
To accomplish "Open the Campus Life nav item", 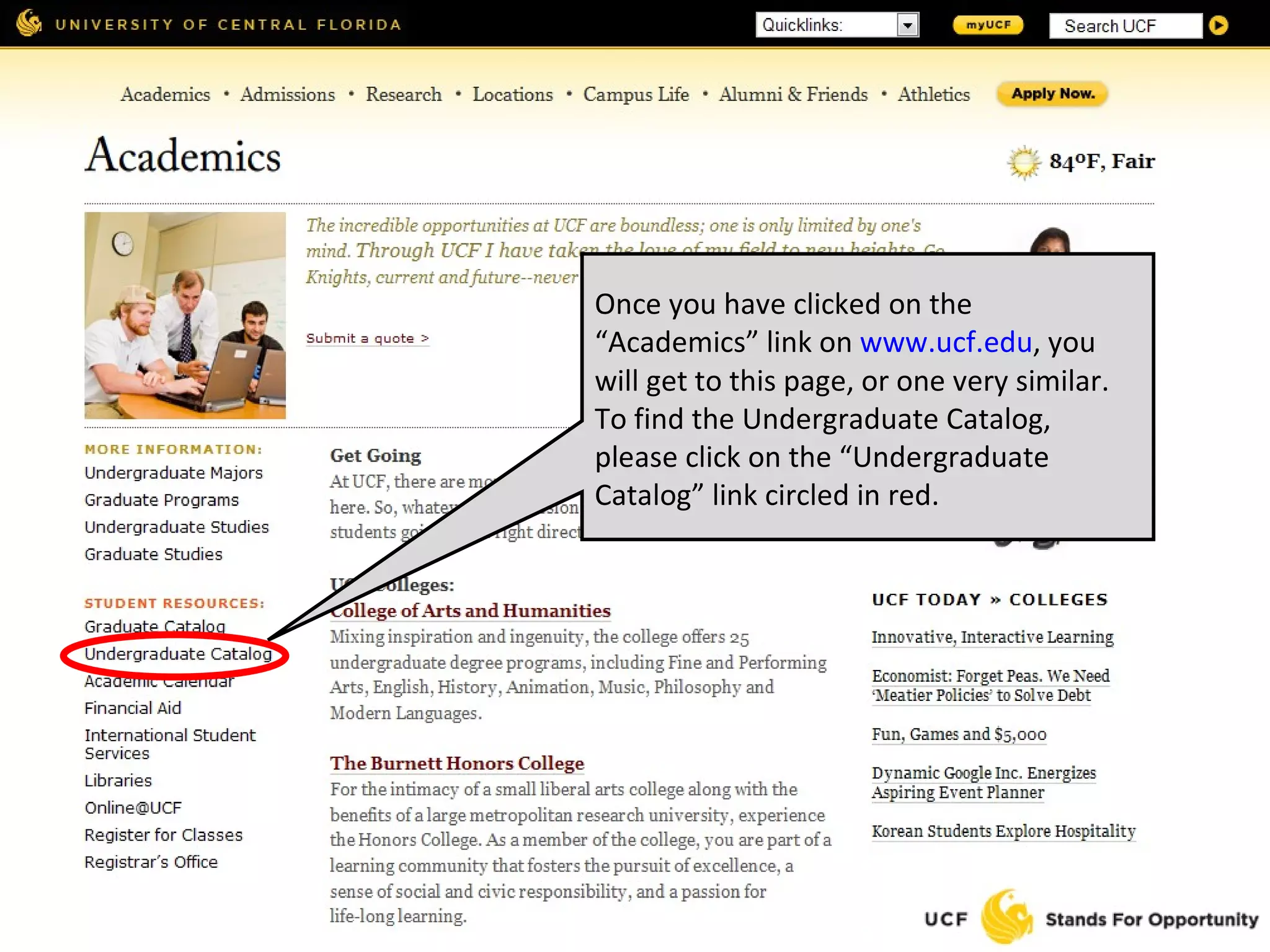I will coord(636,95).
